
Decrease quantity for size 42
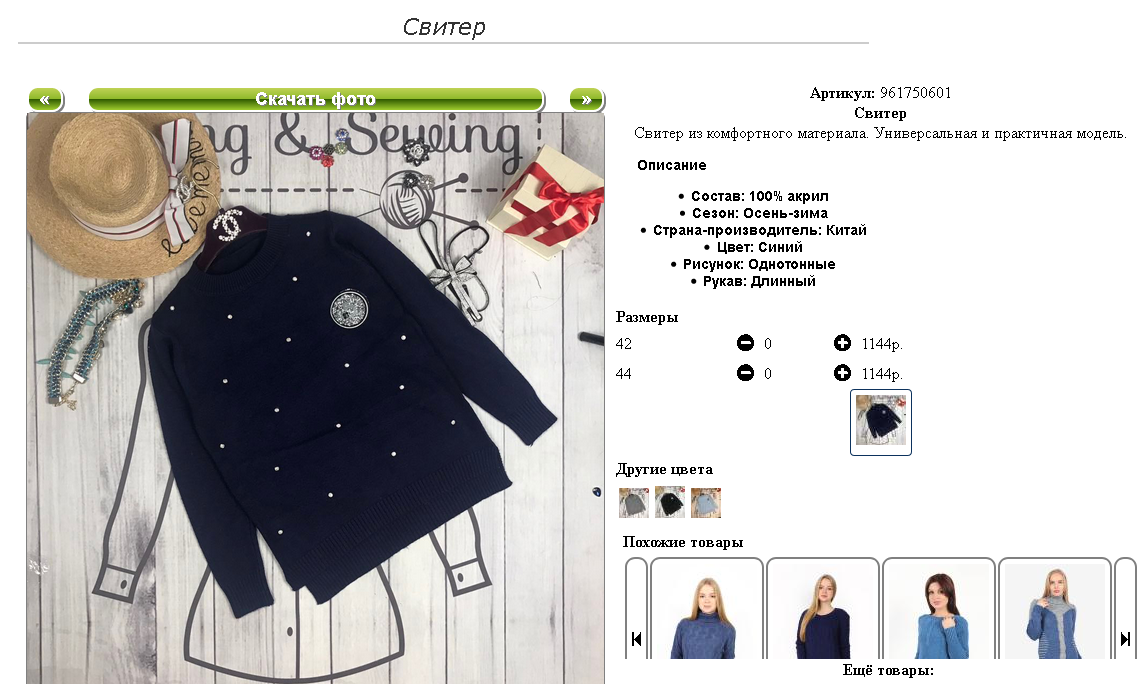[745, 343]
